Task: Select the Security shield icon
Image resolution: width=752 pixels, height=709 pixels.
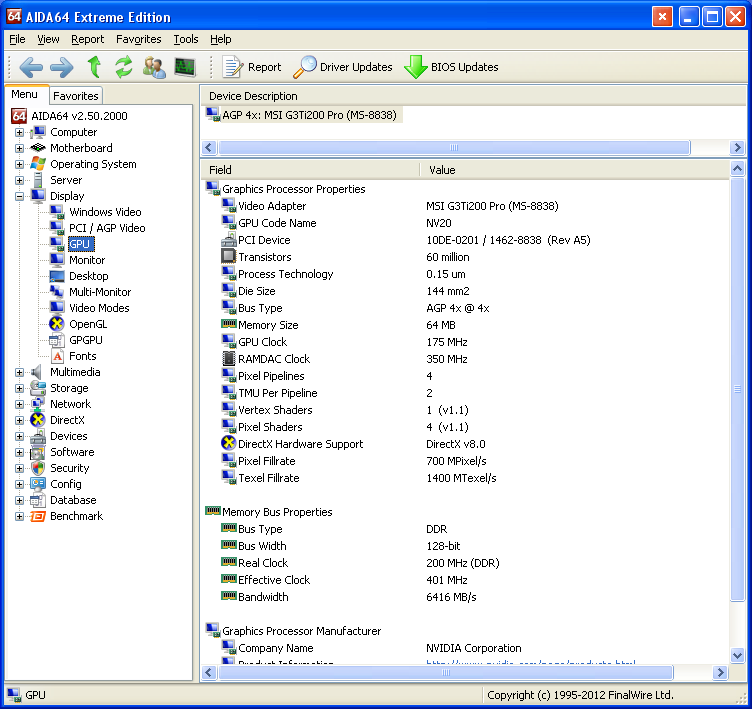Action: (37, 468)
